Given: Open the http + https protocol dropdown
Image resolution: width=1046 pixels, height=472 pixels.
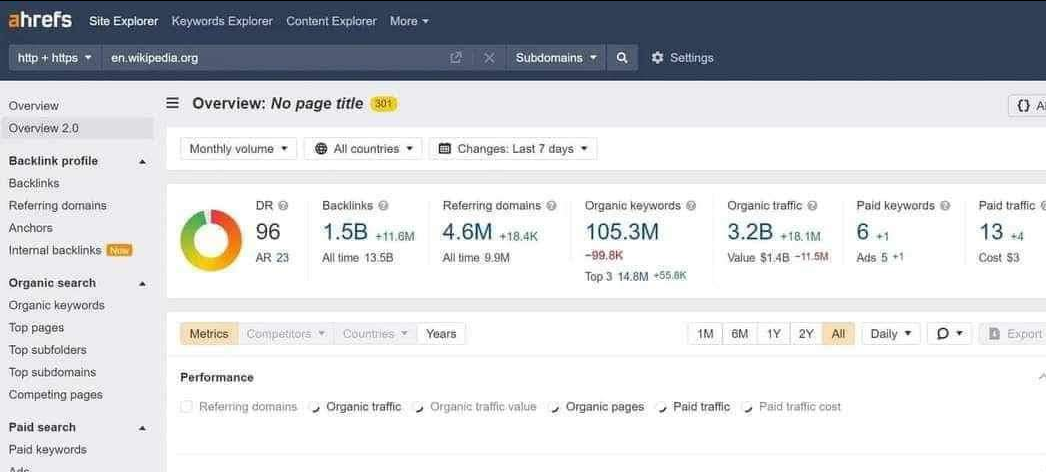Looking at the screenshot, I should point(55,58).
